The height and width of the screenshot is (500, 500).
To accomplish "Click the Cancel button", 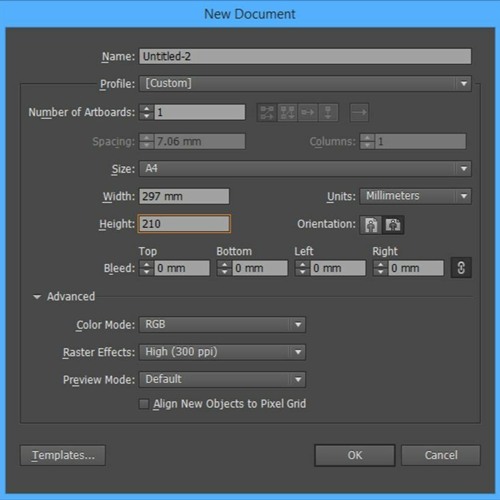I will [x=441, y=455].
